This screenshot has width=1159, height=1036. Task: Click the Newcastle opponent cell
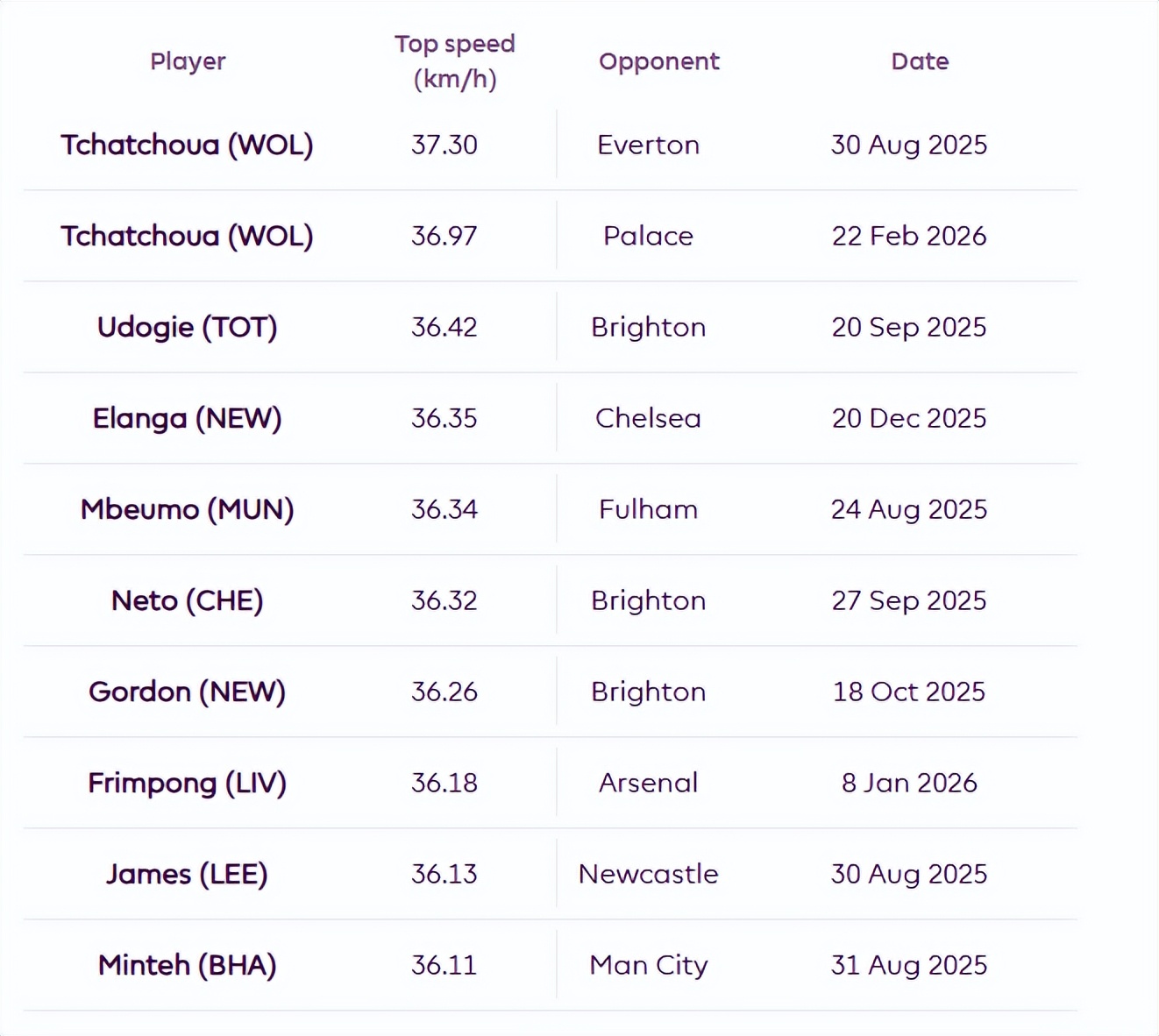pos(648,874)
